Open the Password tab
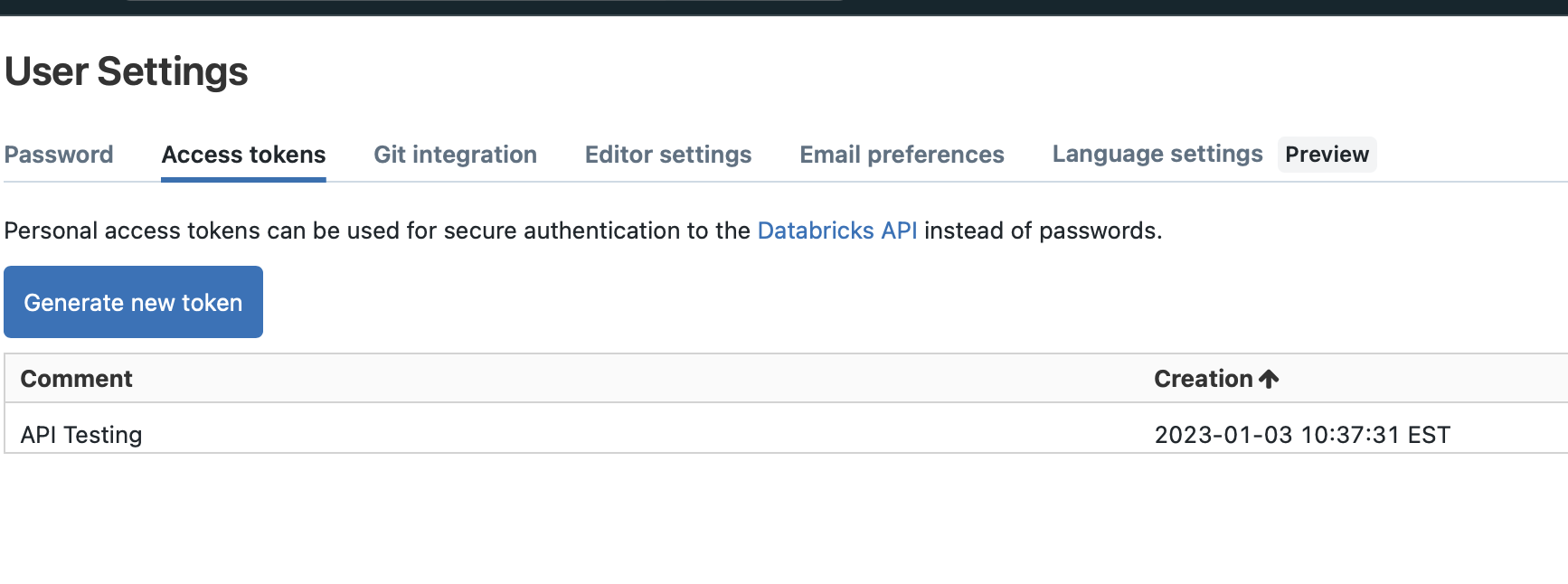1568x584 pixels. (x=59, y=155)
